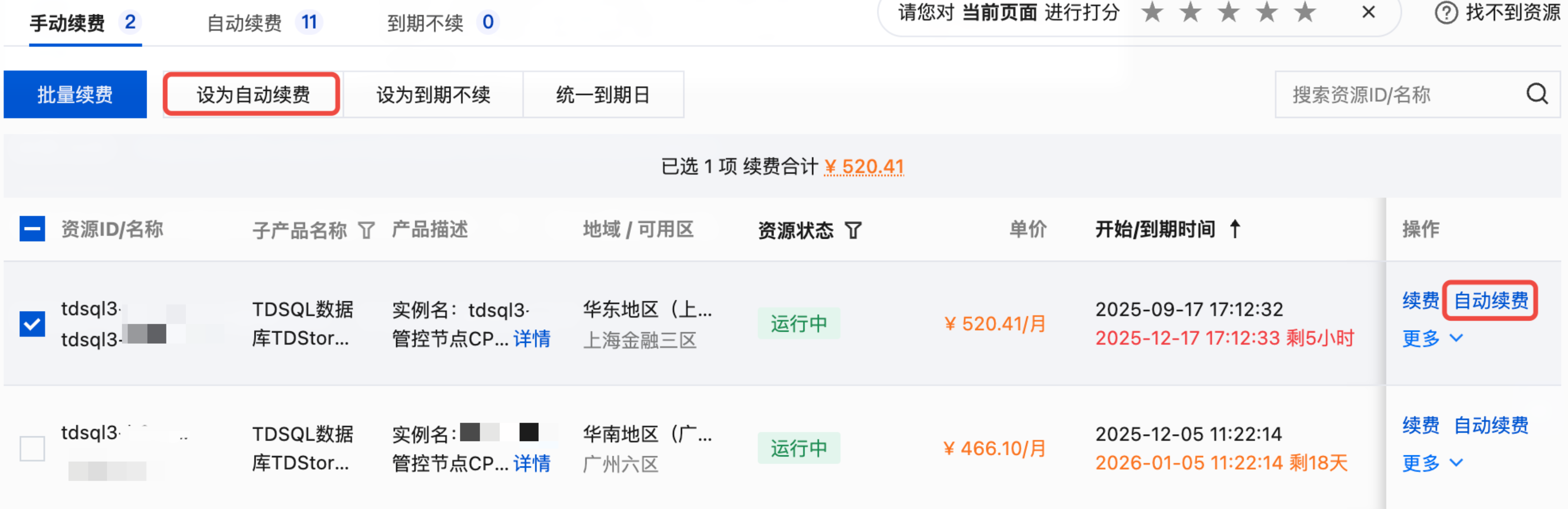Rate the page with the first star
The image size is (1568, 509).
click(x=1152, y=12)
